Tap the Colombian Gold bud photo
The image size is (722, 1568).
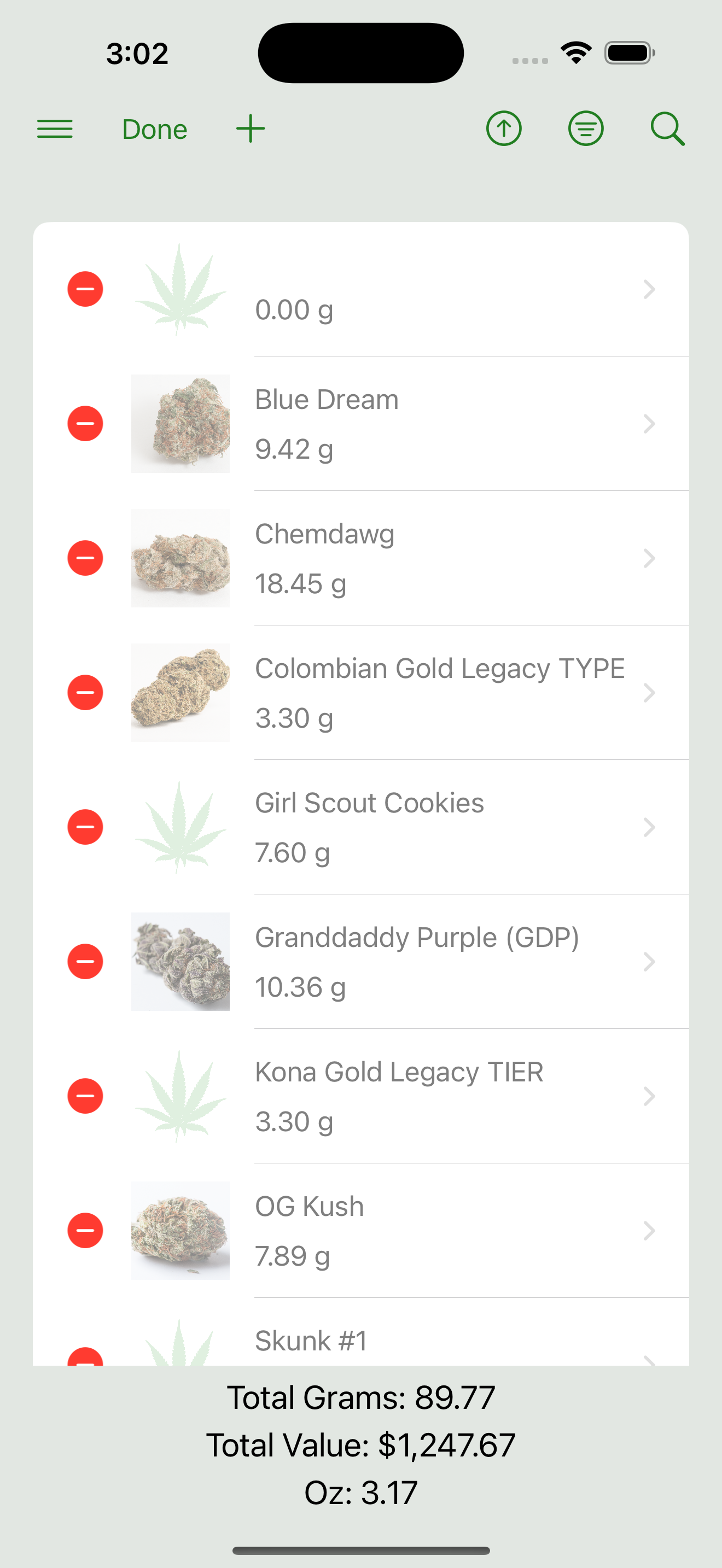(x=180, y=693)
